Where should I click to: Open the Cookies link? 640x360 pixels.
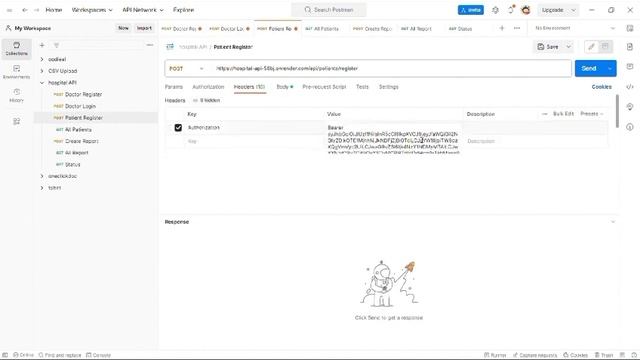click(x=601, y=87)
